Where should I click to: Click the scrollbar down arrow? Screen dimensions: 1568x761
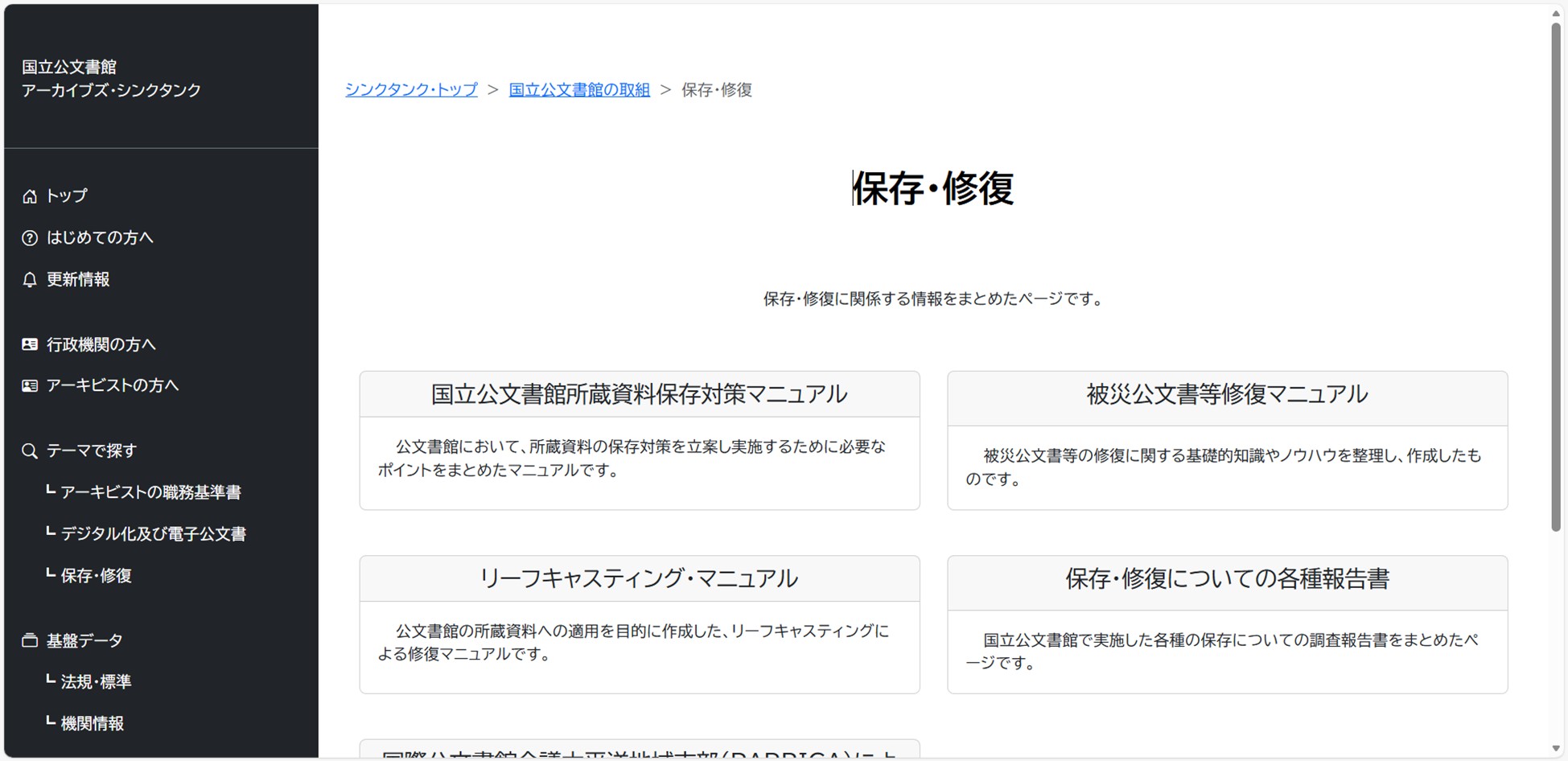1556,749
